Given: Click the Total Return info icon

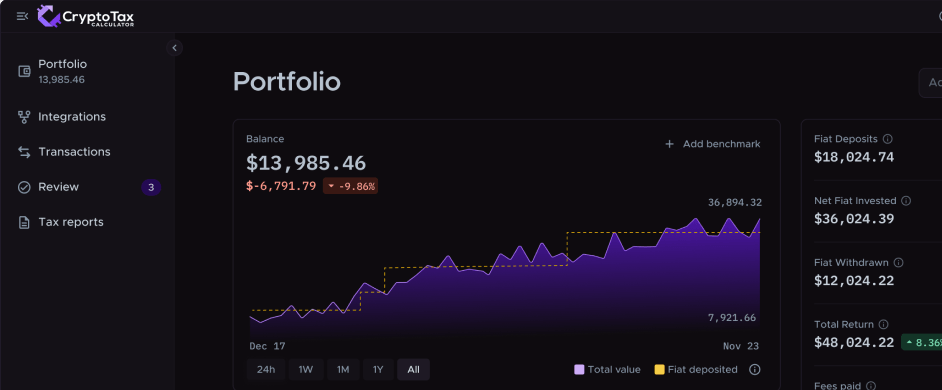Looking at the screenshot, I should [883, 324].
